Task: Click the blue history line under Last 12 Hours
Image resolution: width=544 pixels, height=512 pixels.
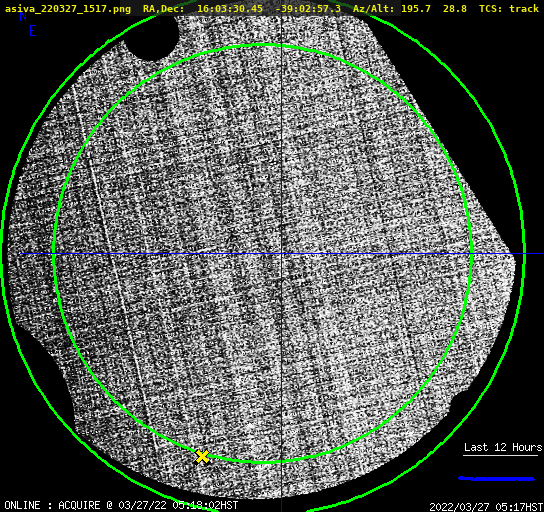Action: tap(496, 478)
